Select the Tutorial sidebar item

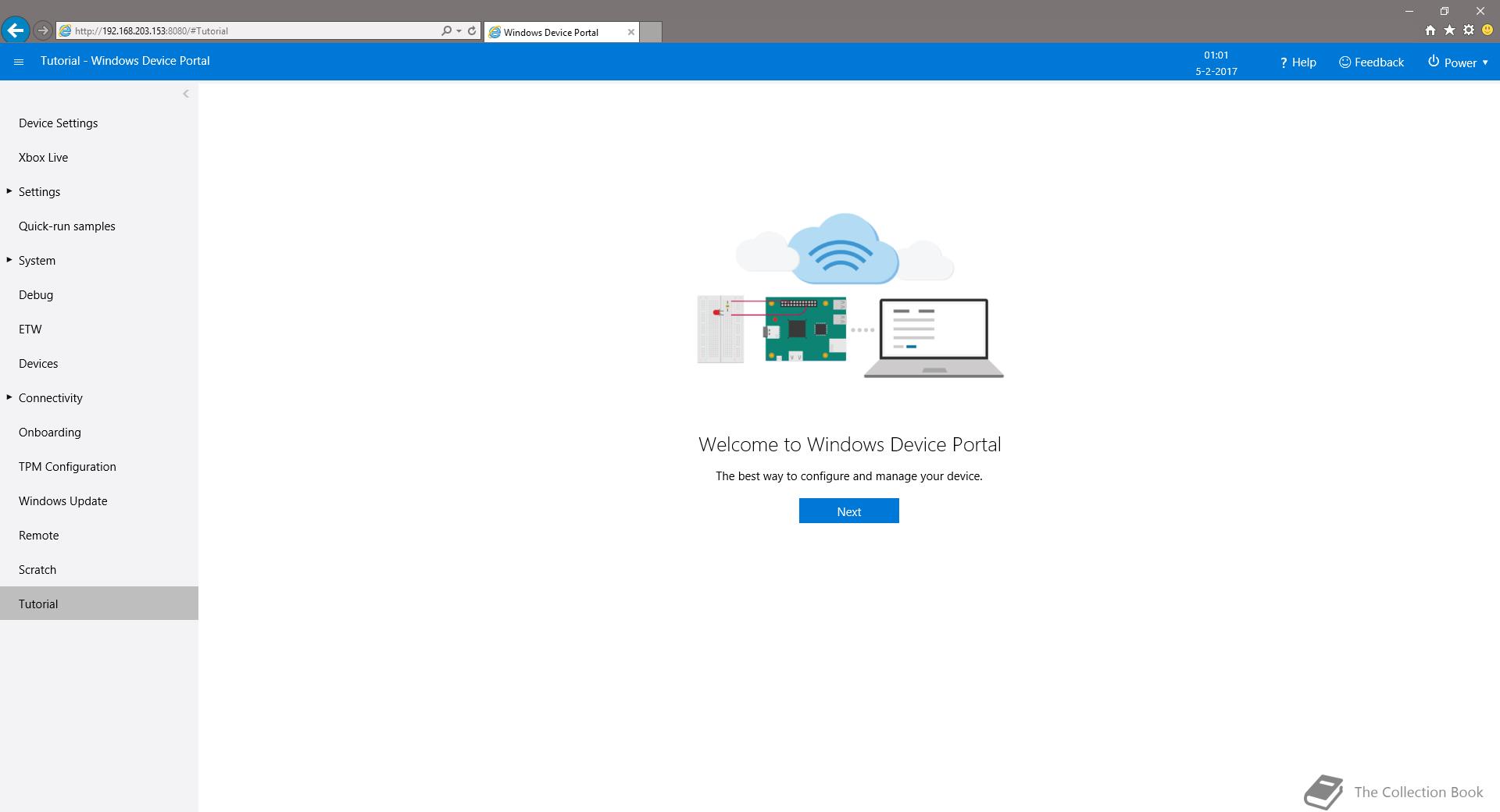click(x=99, y=604)
